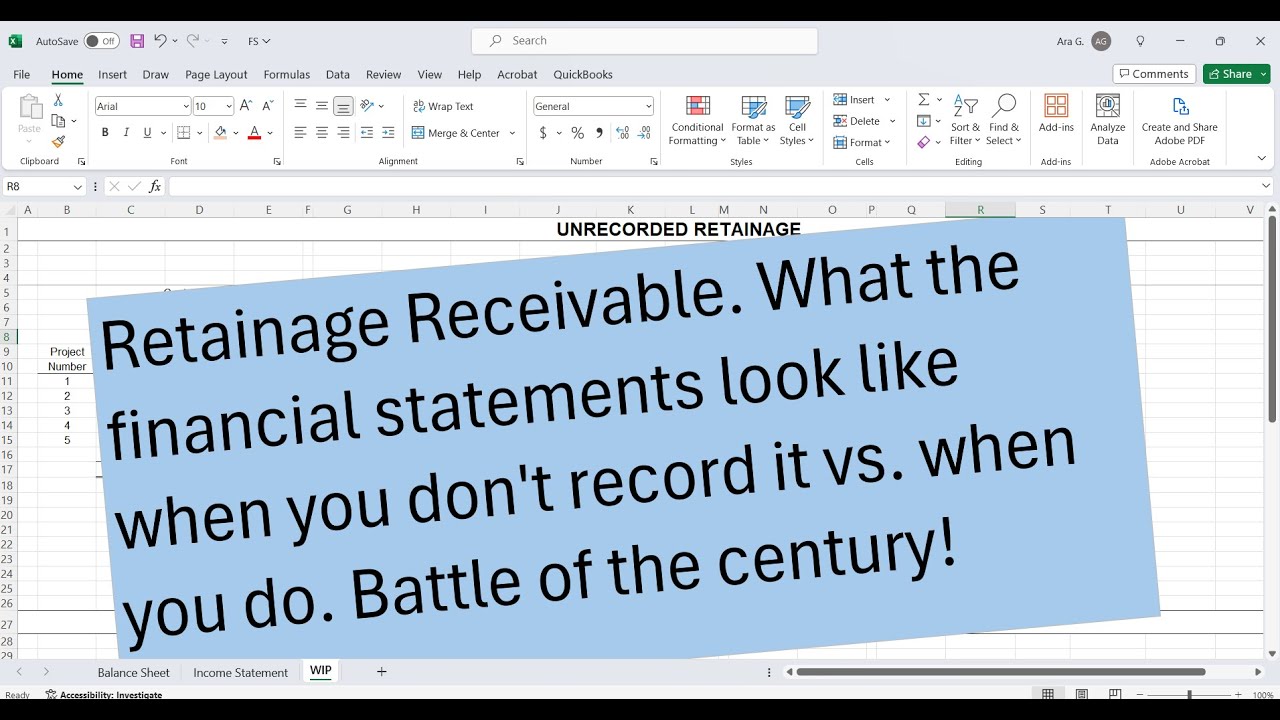The image size is (1280, 720).
Task: Open Find & Select dropdown
Action: (x=1004, y=120)
